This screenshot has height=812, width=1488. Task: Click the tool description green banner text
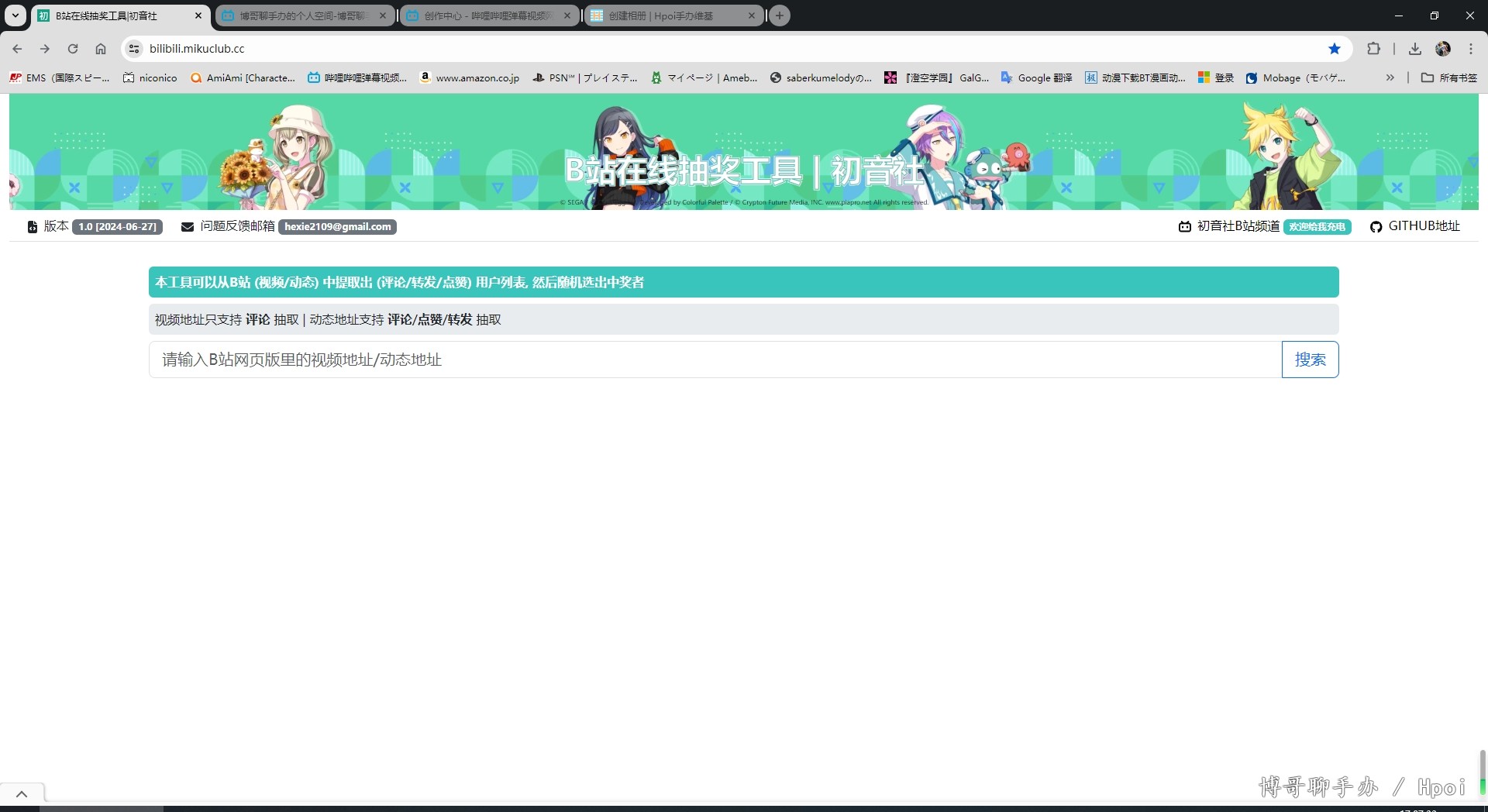click(399, 282)
